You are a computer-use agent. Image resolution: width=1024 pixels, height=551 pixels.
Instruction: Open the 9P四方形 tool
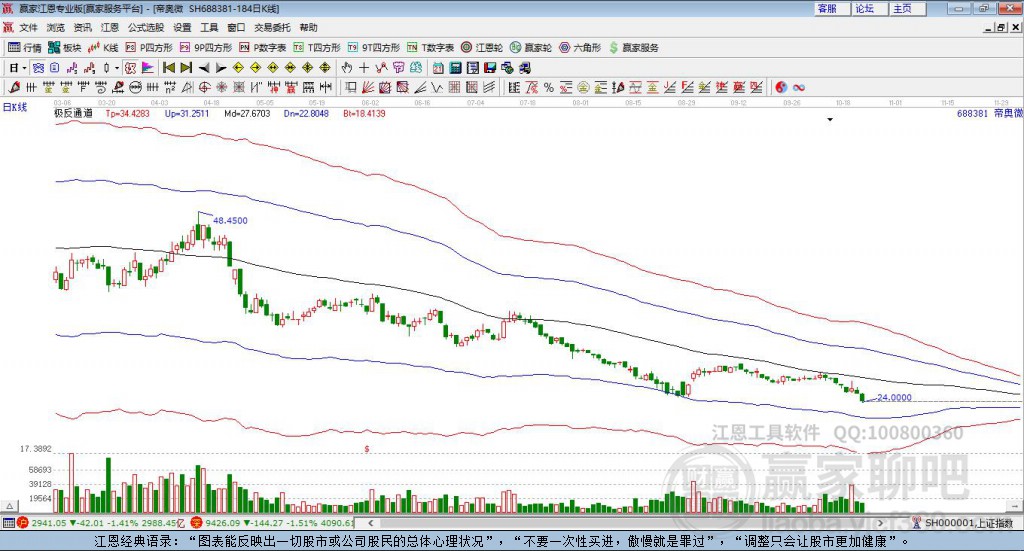pyautogui.click(x=206, y=48)
